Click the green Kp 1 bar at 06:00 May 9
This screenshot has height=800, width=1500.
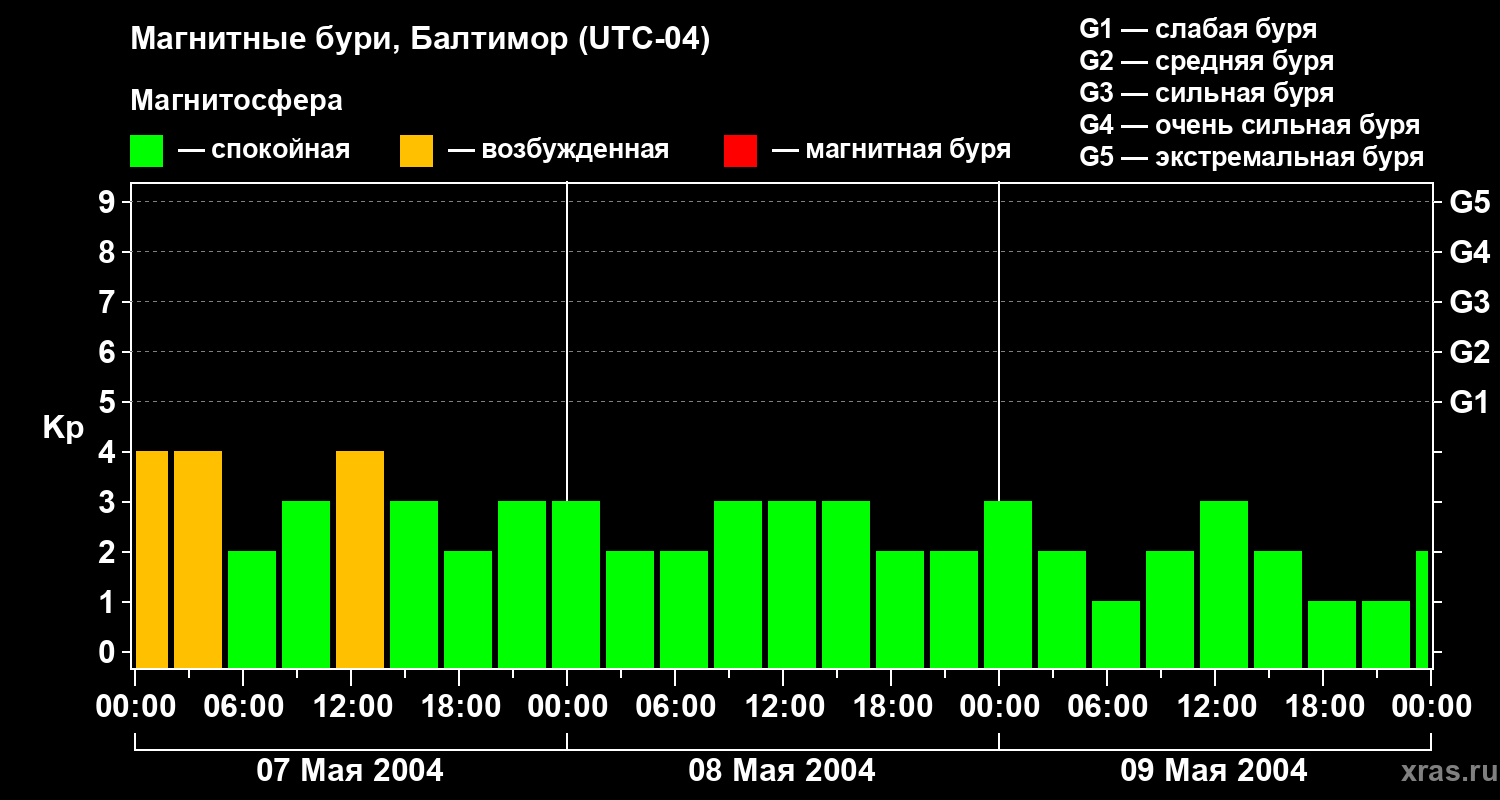click(x=1116, y=634)
